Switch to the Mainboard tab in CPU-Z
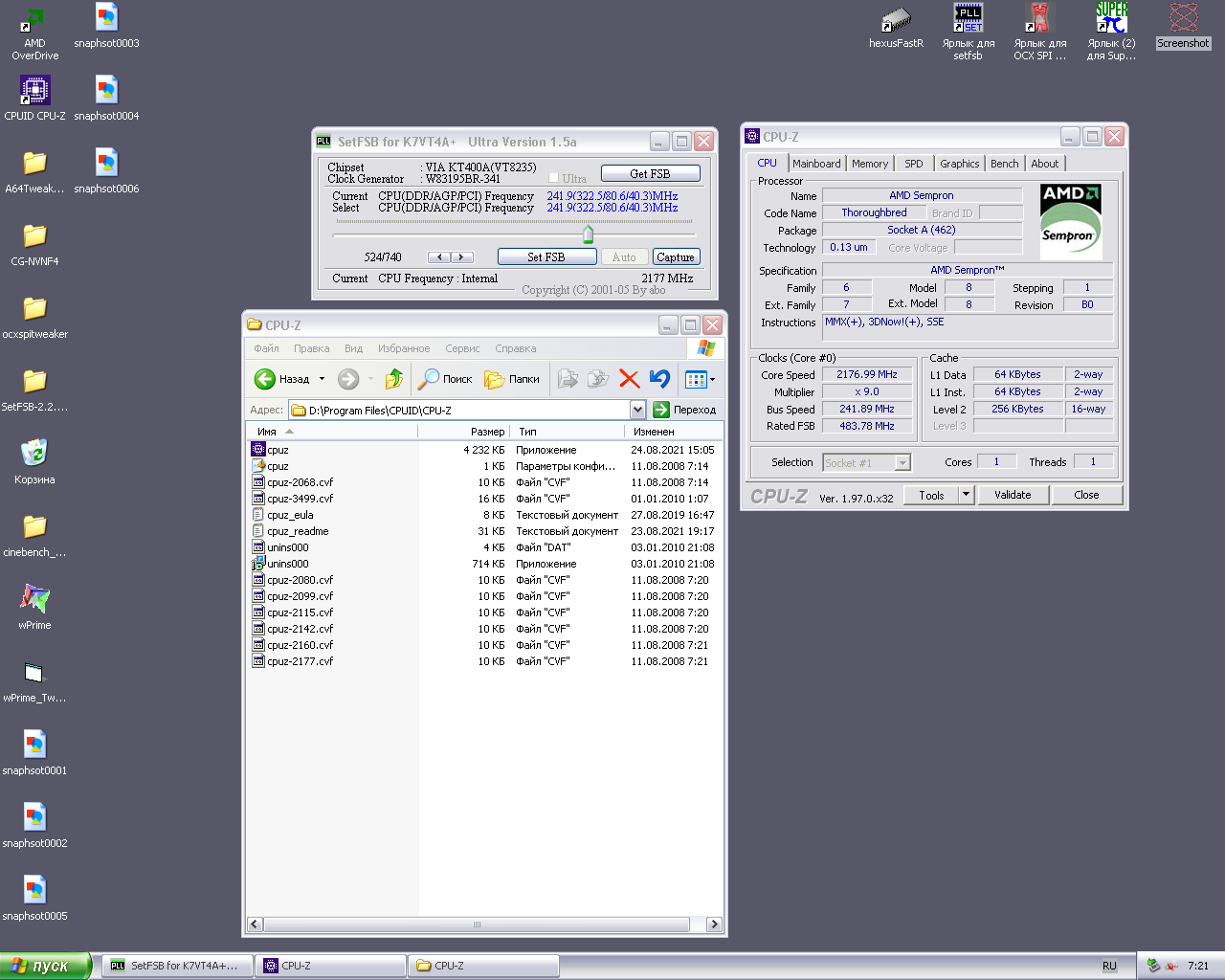1225x980 pixels. click(816, 164)
